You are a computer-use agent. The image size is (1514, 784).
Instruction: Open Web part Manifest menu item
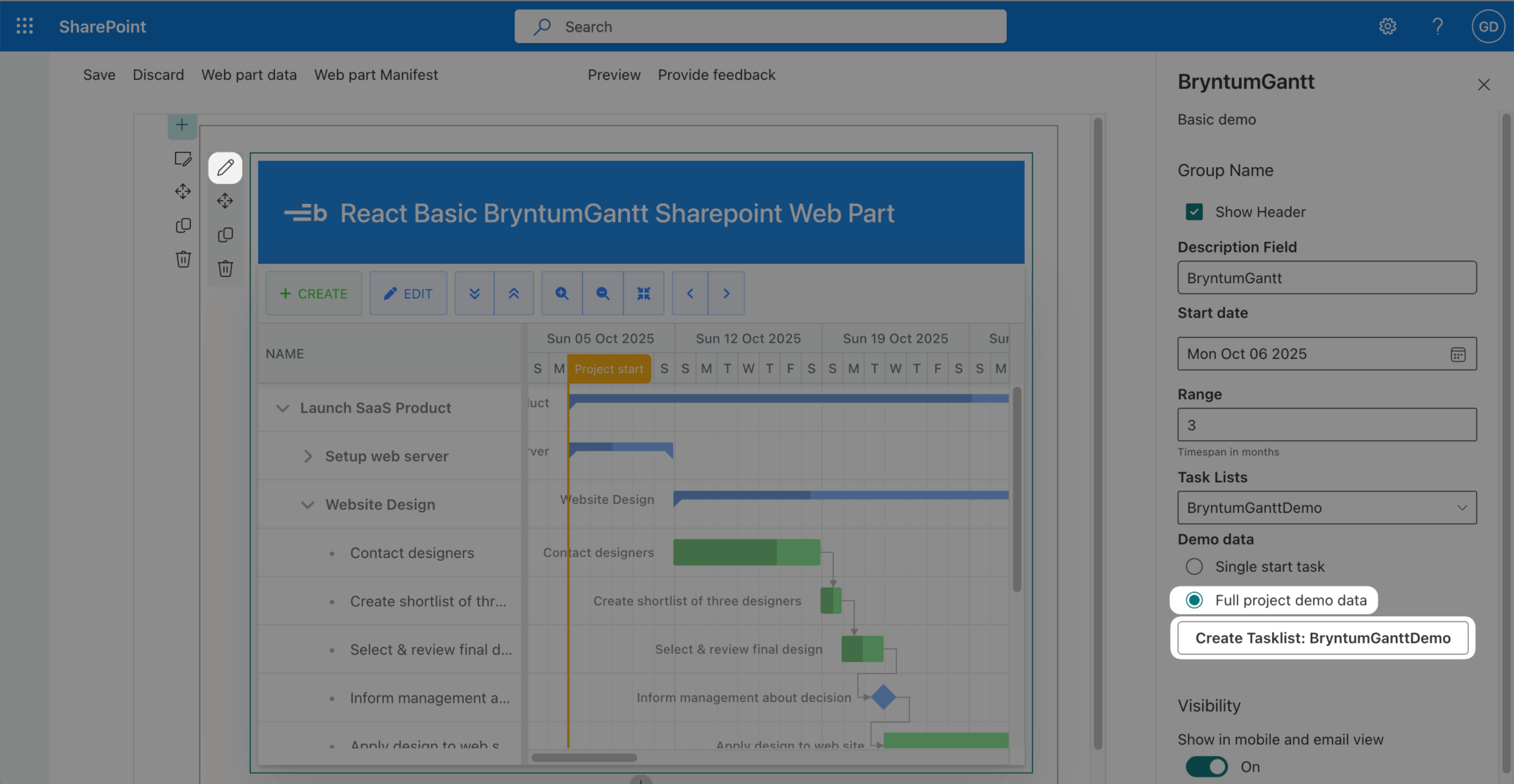pos(376,75)
